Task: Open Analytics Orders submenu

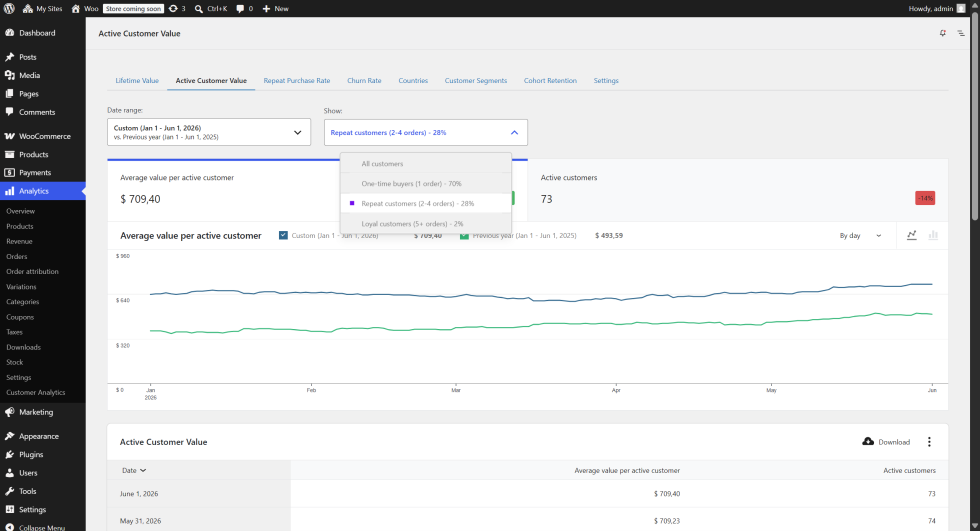Action: [17, 256]
